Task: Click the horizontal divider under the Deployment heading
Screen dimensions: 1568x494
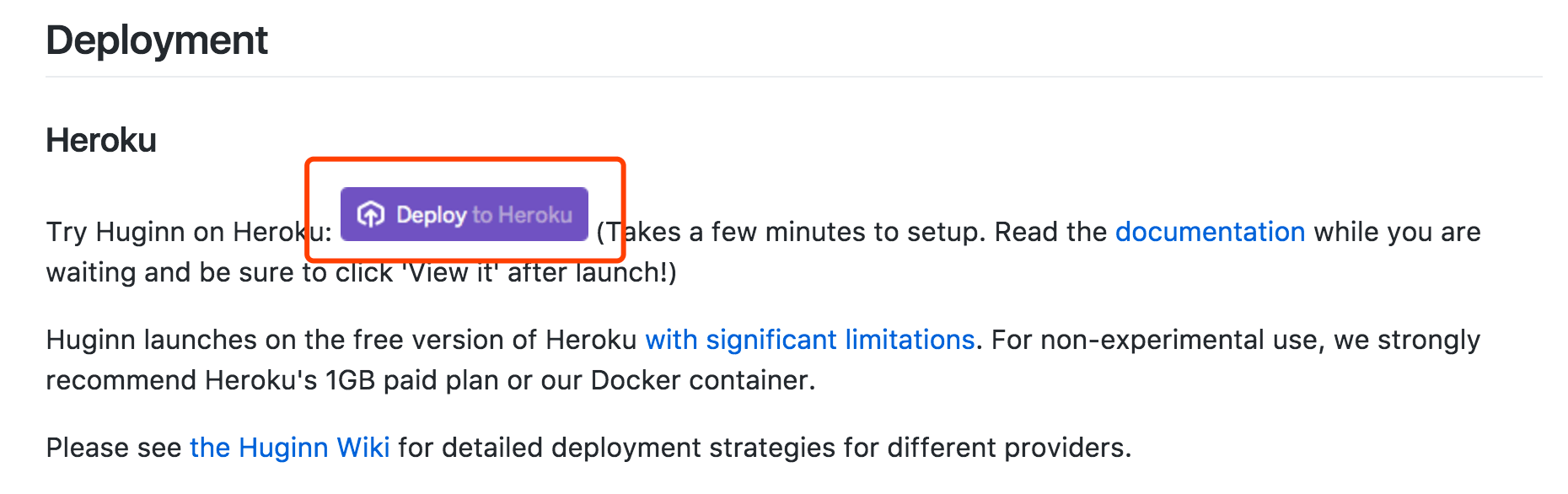Action: [x=794, y=77]
